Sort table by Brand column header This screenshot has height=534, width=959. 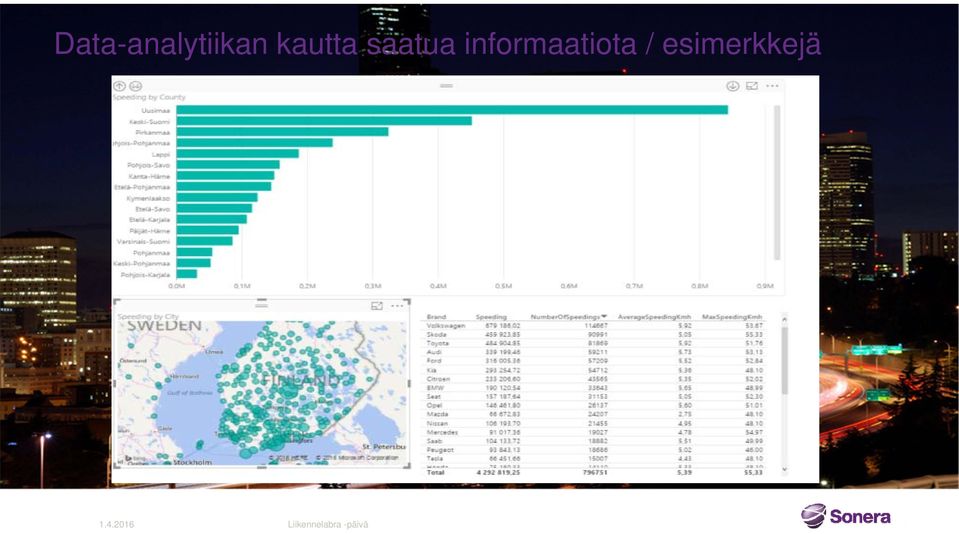click(x=436, y=317)
